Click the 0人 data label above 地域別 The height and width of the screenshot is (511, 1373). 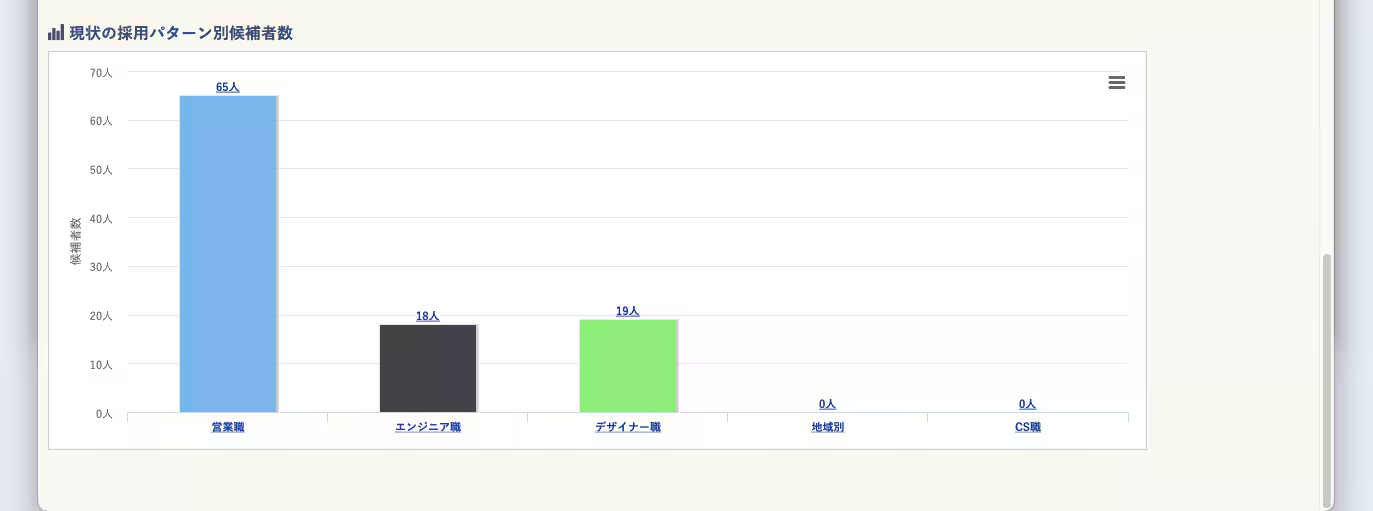[827, 404]
